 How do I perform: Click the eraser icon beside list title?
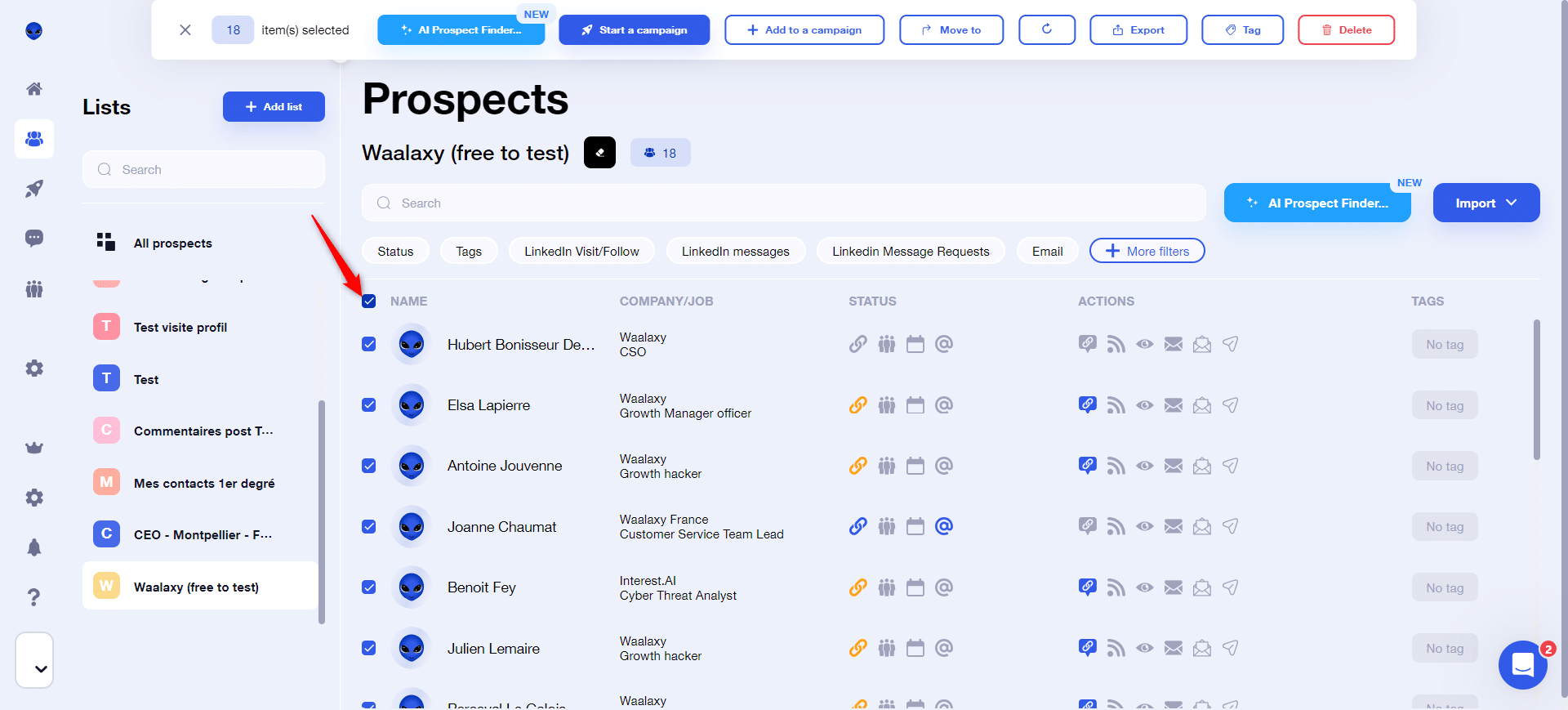(x=599, y=153)
